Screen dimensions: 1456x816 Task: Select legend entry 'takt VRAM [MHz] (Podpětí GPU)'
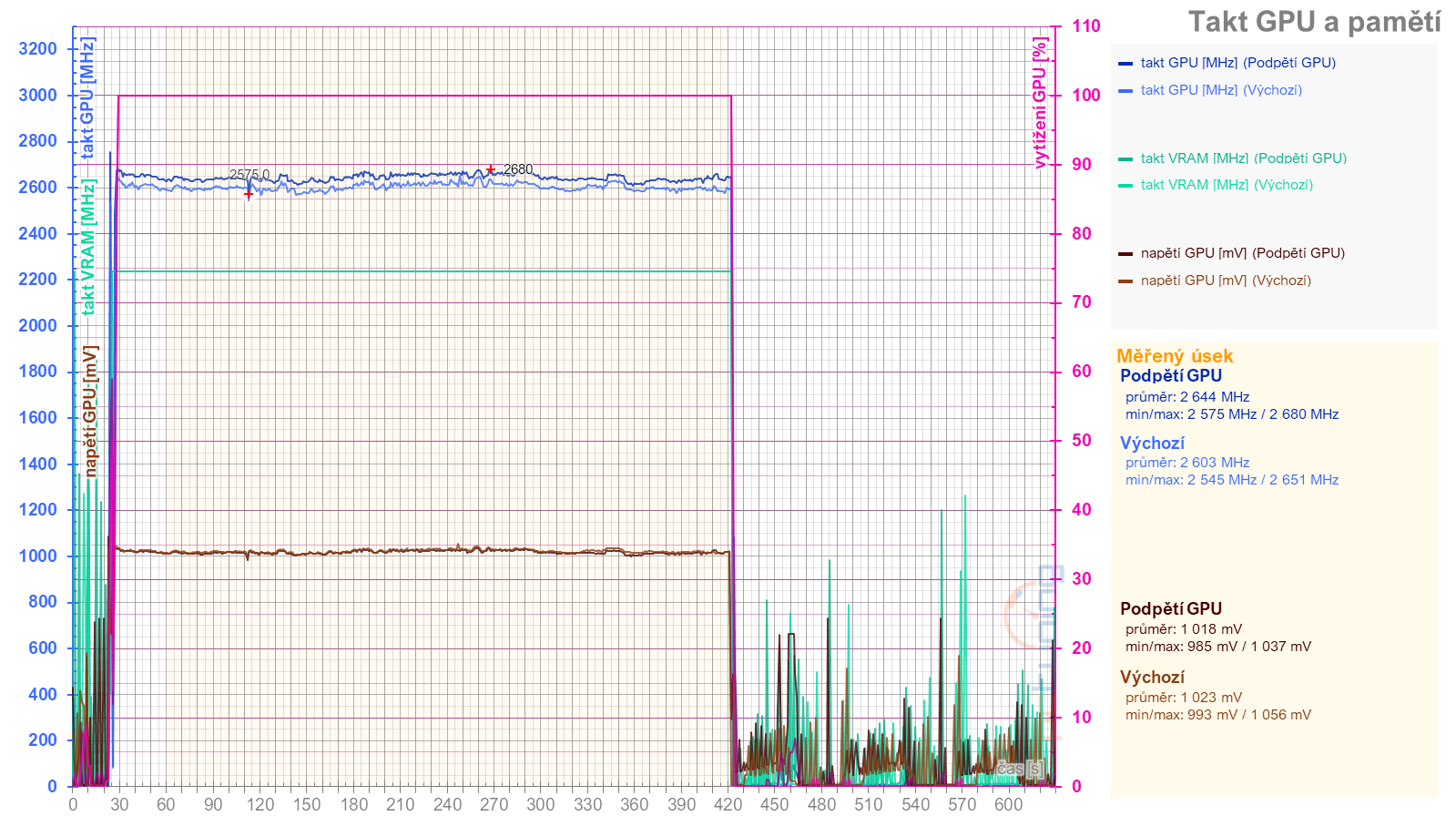pyautogui.click(x=1243, y=158)
